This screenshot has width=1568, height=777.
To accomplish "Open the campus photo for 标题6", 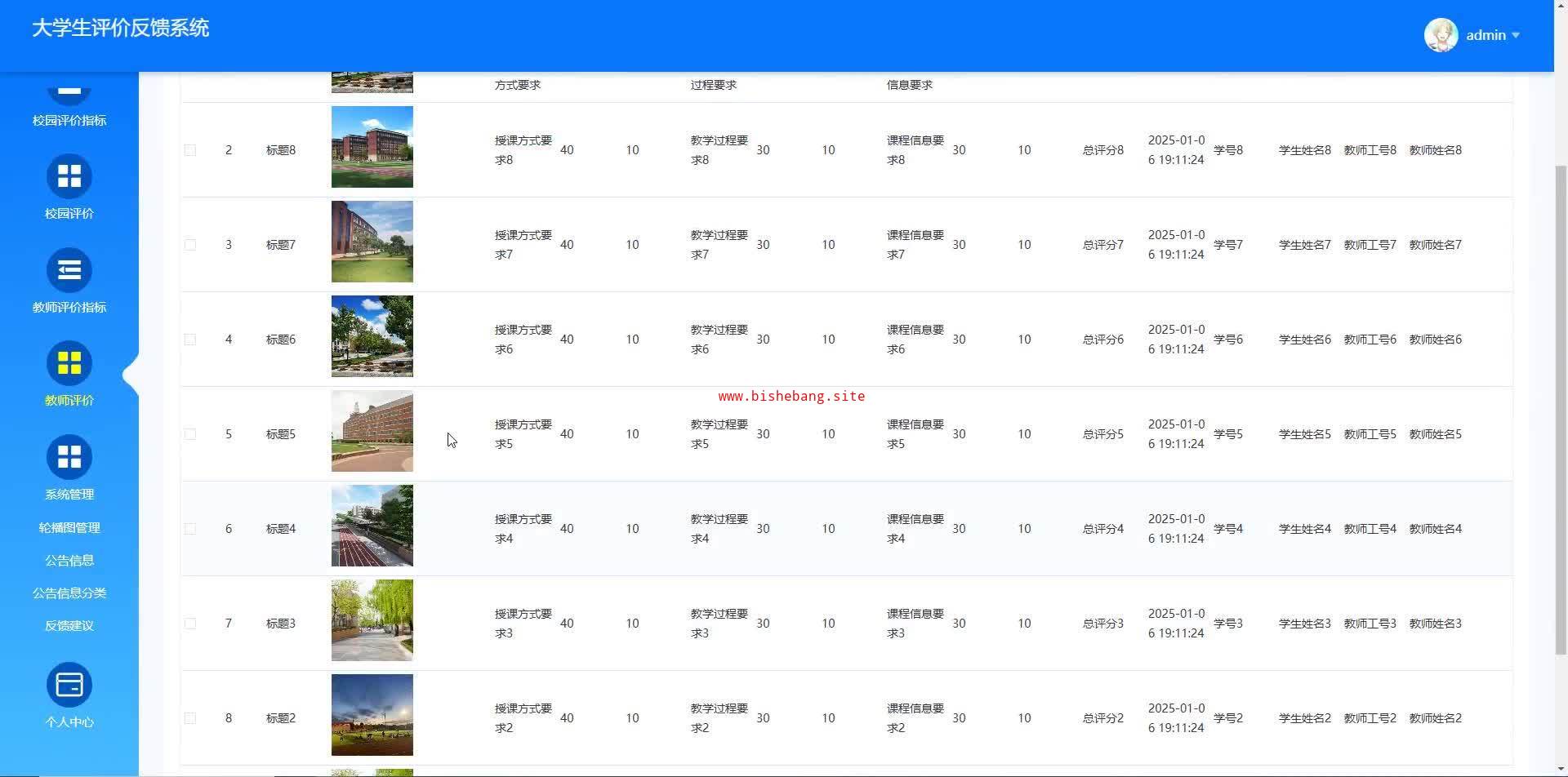I will 372,336.
